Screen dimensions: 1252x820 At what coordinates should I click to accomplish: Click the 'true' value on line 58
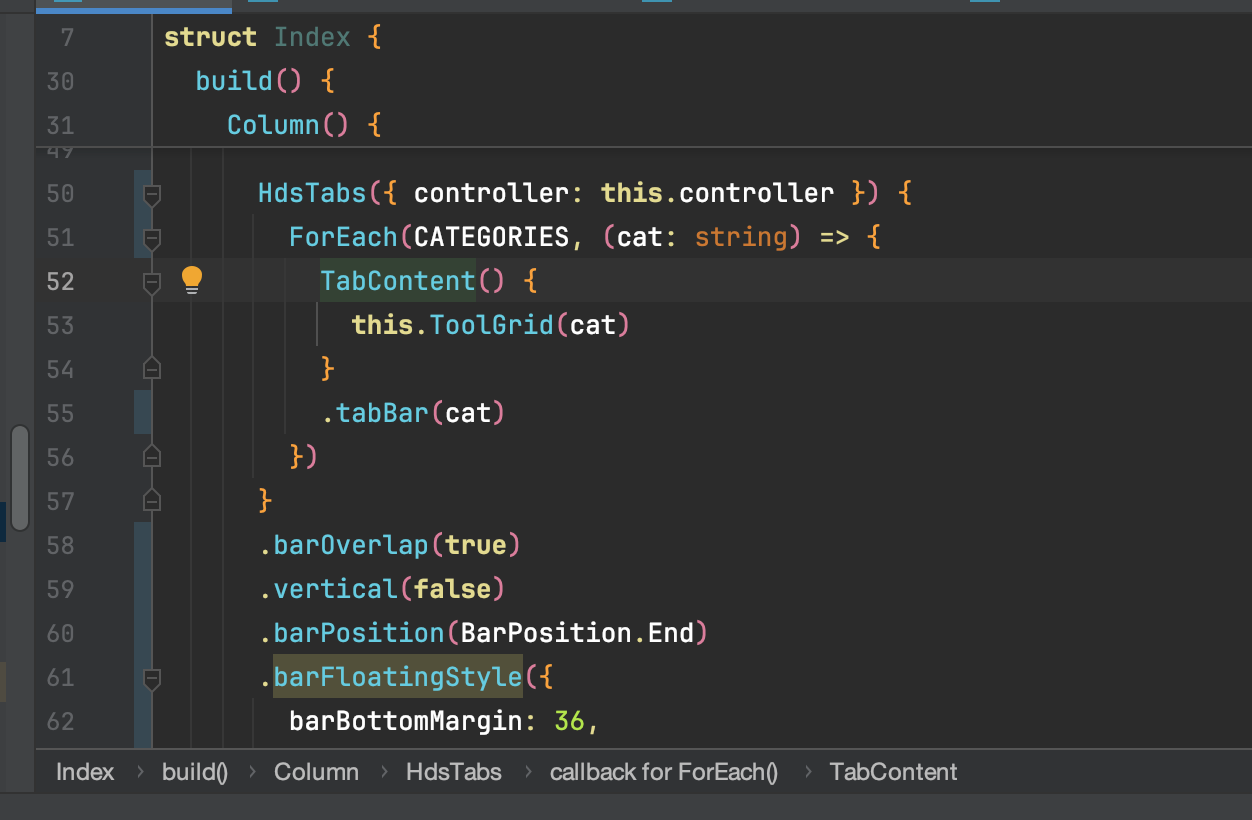point(475,545)
